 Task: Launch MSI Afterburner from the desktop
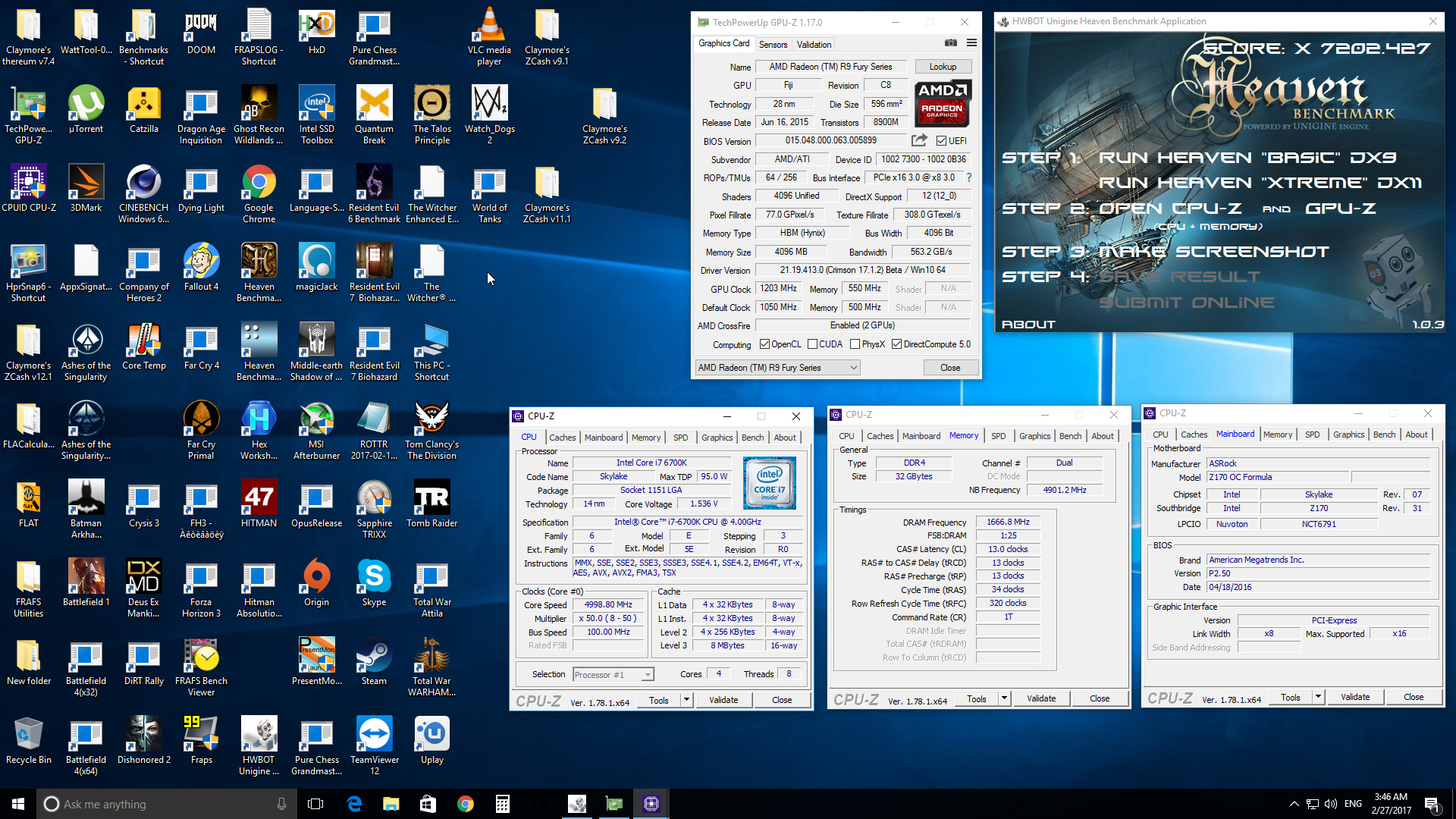[316, 431]
